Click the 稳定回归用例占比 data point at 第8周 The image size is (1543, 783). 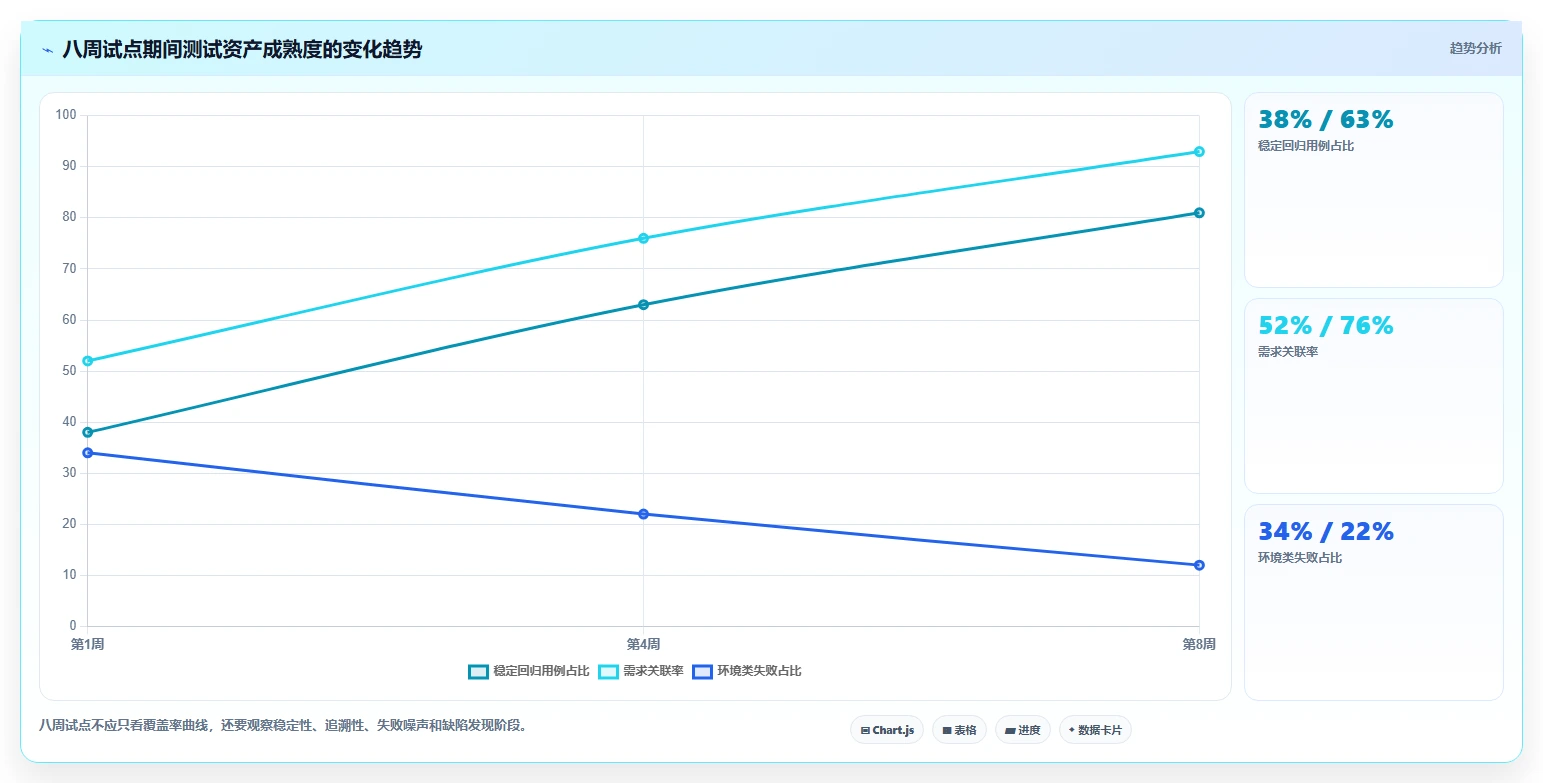pyautogui.click(x=1199, y=213)
